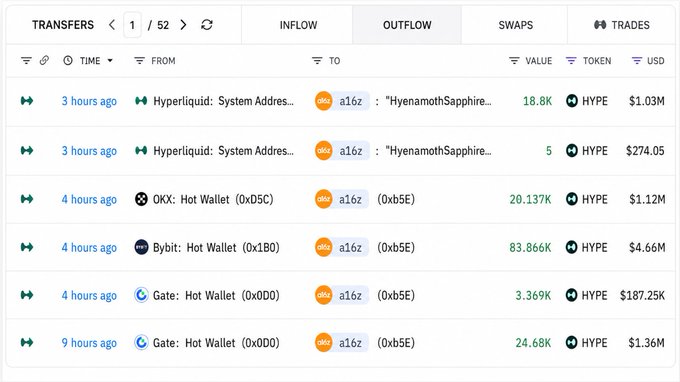Open the '9 hours ago' transaction link
Screen dimensions: 680x382
click(x=89, y=343)
